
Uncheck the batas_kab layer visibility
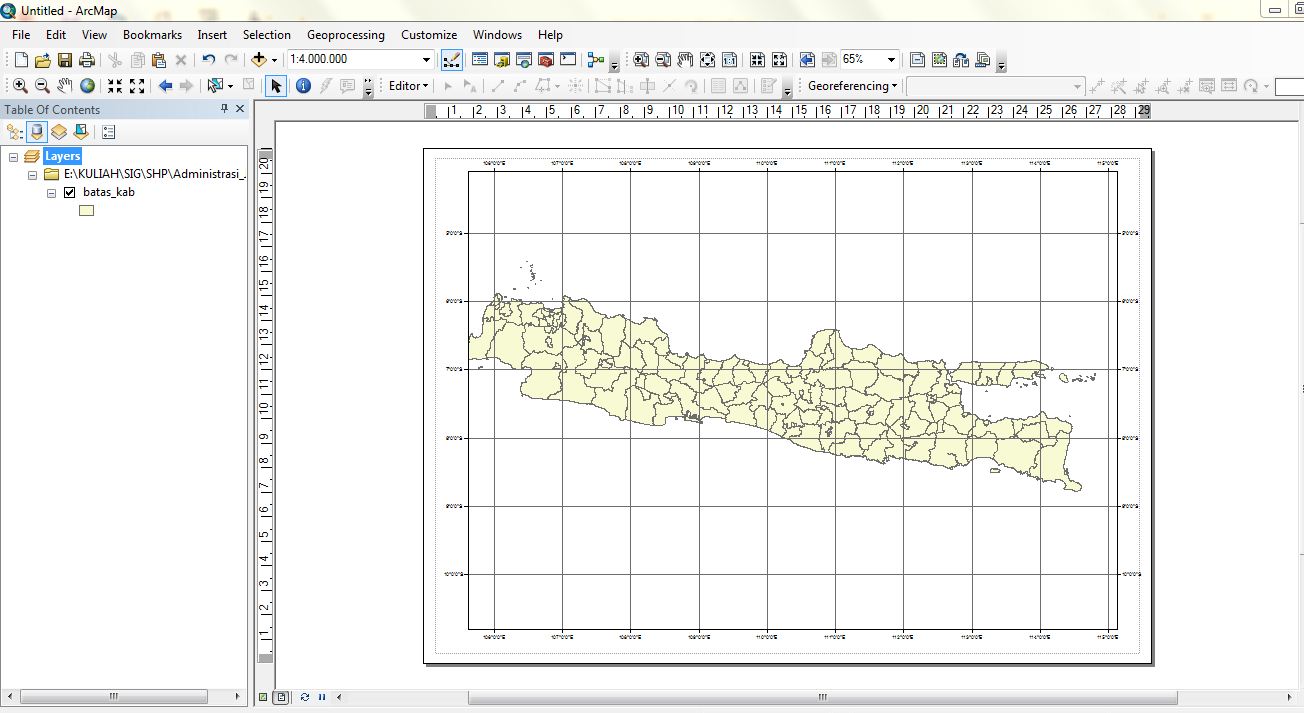point(68,192)
